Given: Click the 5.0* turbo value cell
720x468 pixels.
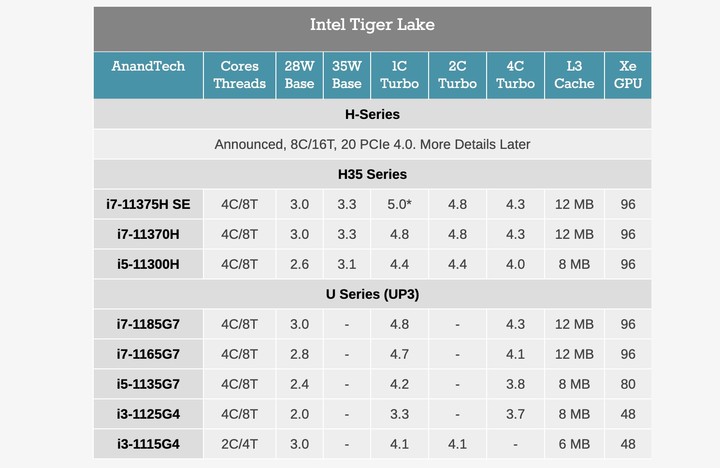Looking at the screenshot, I should pos(399,204).
